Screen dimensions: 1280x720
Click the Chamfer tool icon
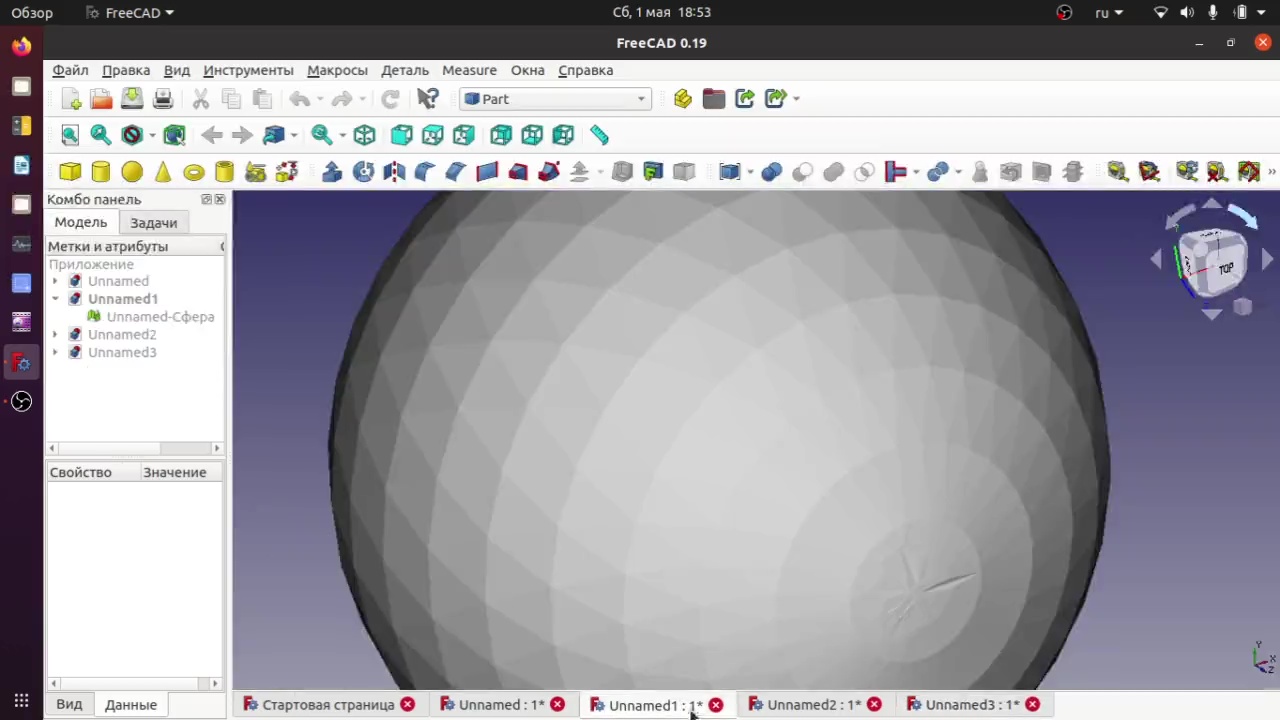pyautogui.click(x=456, y=172)
